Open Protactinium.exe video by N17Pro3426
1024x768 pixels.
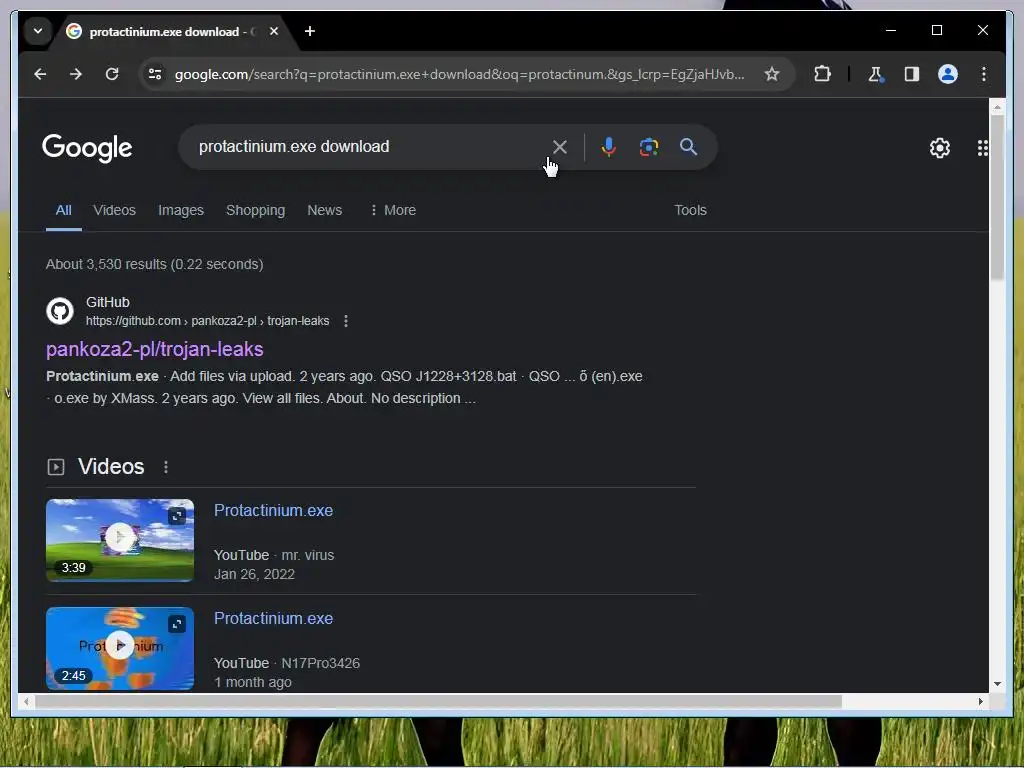(x=274, y=618)
